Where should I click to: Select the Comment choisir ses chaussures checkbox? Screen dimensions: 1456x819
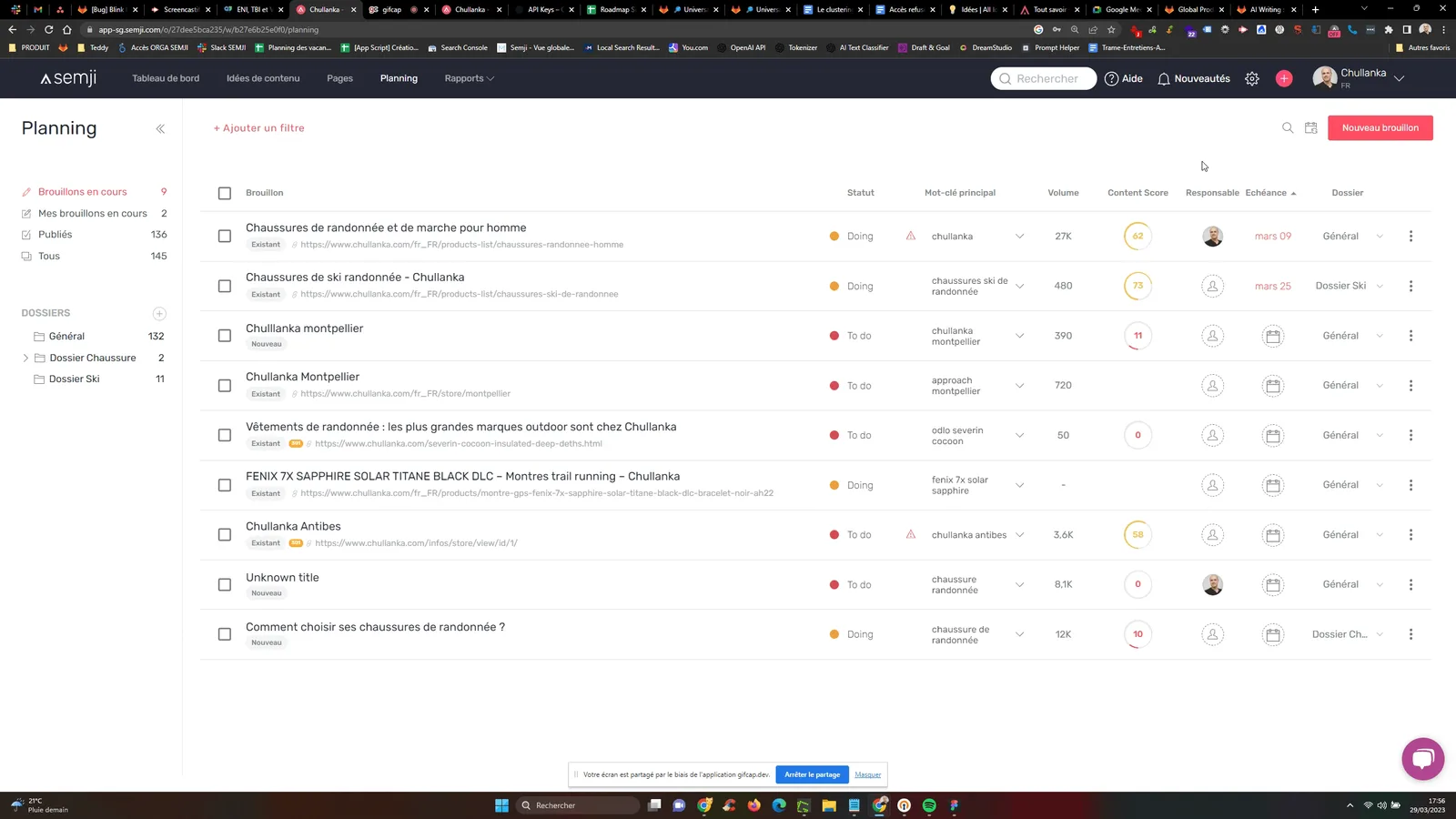pos(225,634)
